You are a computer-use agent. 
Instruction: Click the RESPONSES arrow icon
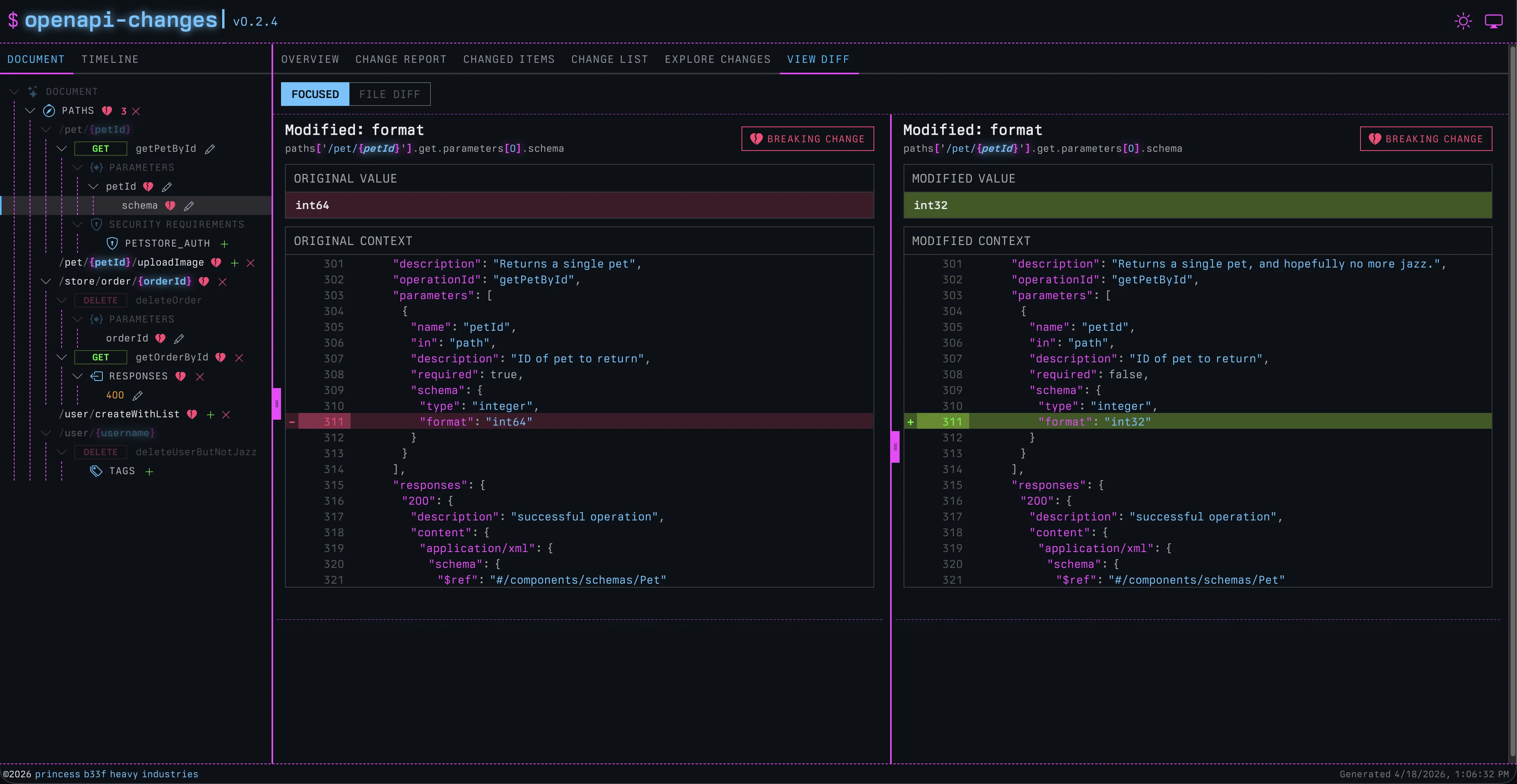click(96, 376)
